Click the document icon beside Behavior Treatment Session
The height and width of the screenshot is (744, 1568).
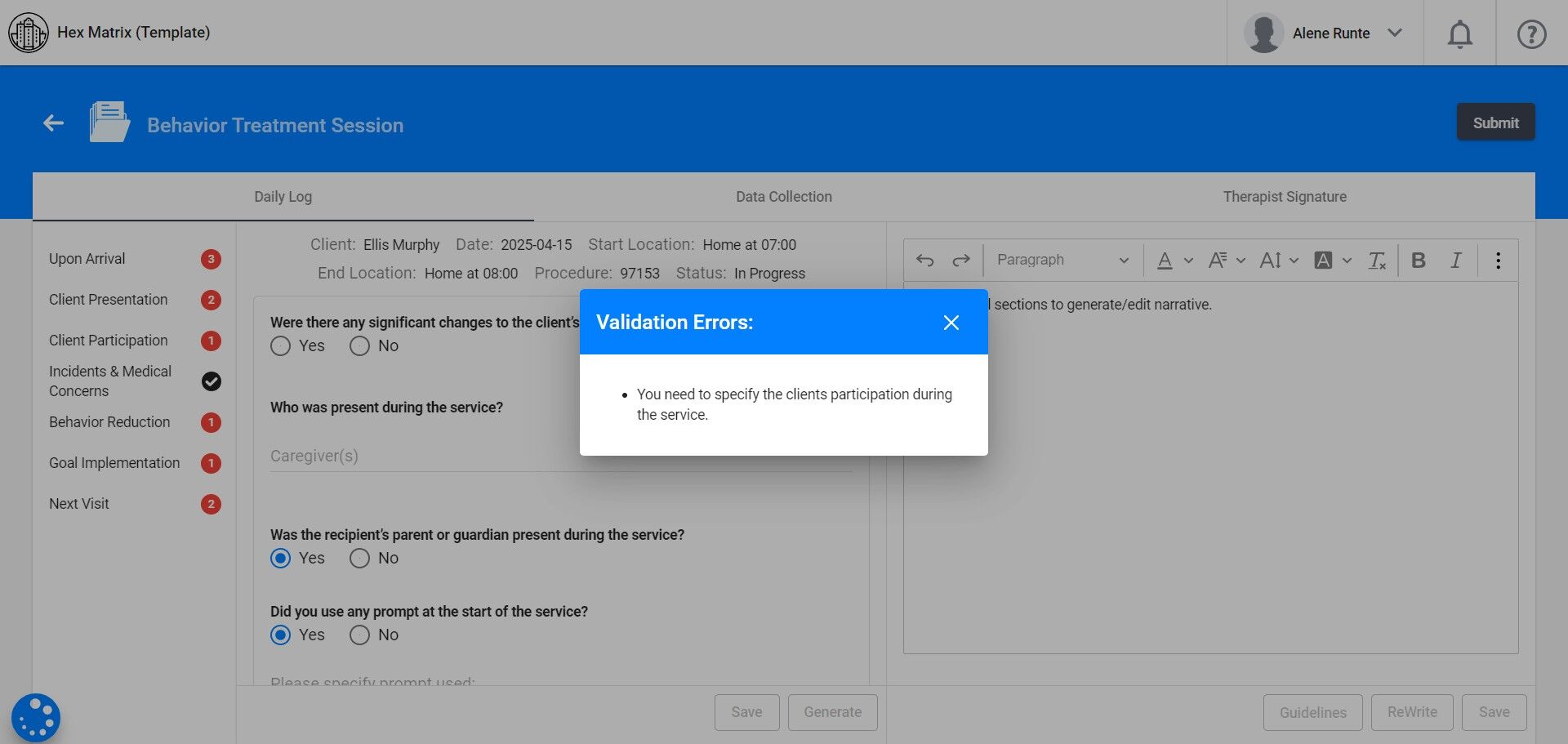pyautogui.click(x=109, y=123)
